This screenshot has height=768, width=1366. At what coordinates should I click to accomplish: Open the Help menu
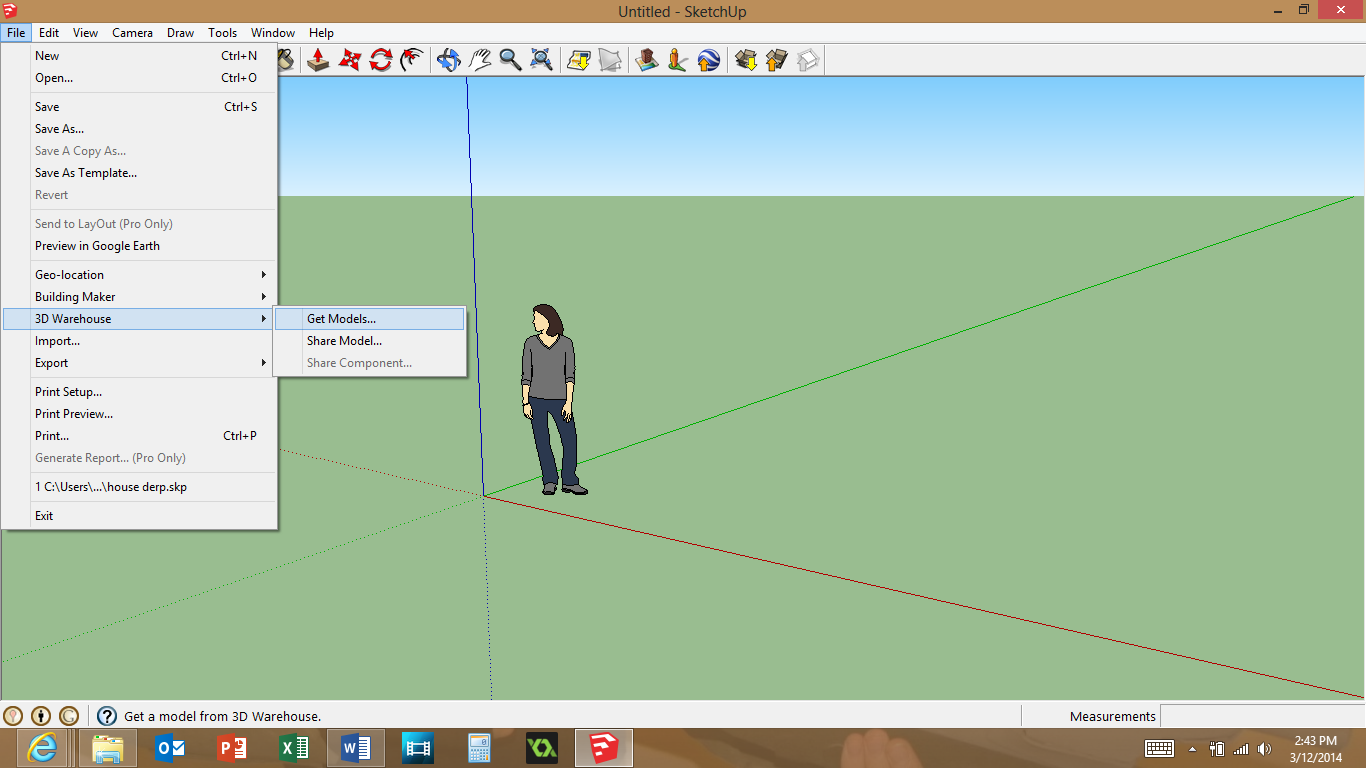tap(321, 33)
